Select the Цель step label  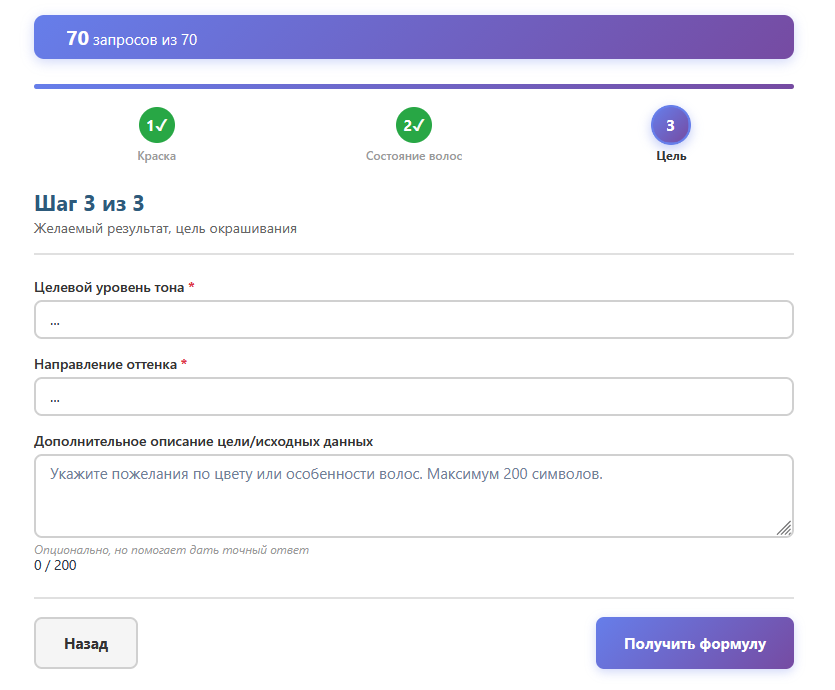click(x=671, y=156)
